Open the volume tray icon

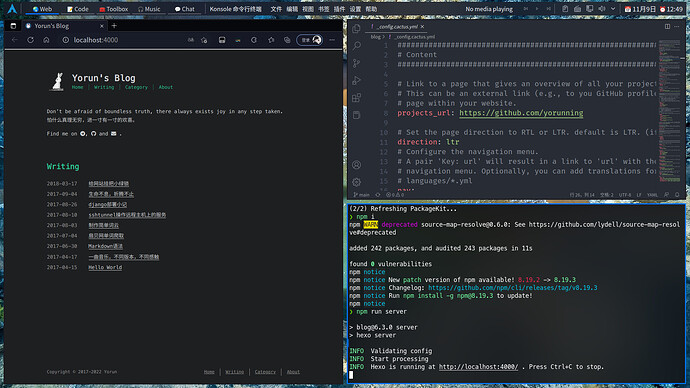pos(602,9)
